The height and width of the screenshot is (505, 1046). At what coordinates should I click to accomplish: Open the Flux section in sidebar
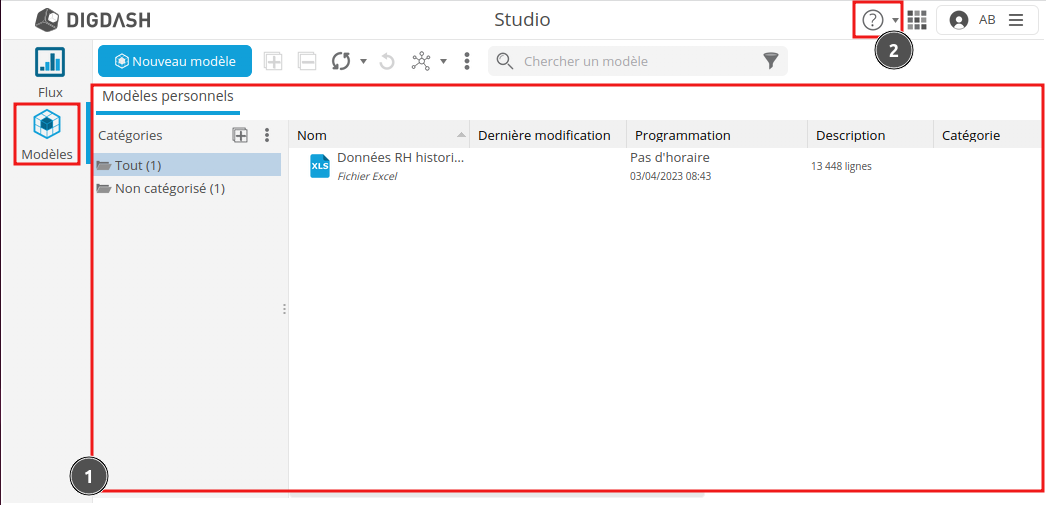click(50, 72)
